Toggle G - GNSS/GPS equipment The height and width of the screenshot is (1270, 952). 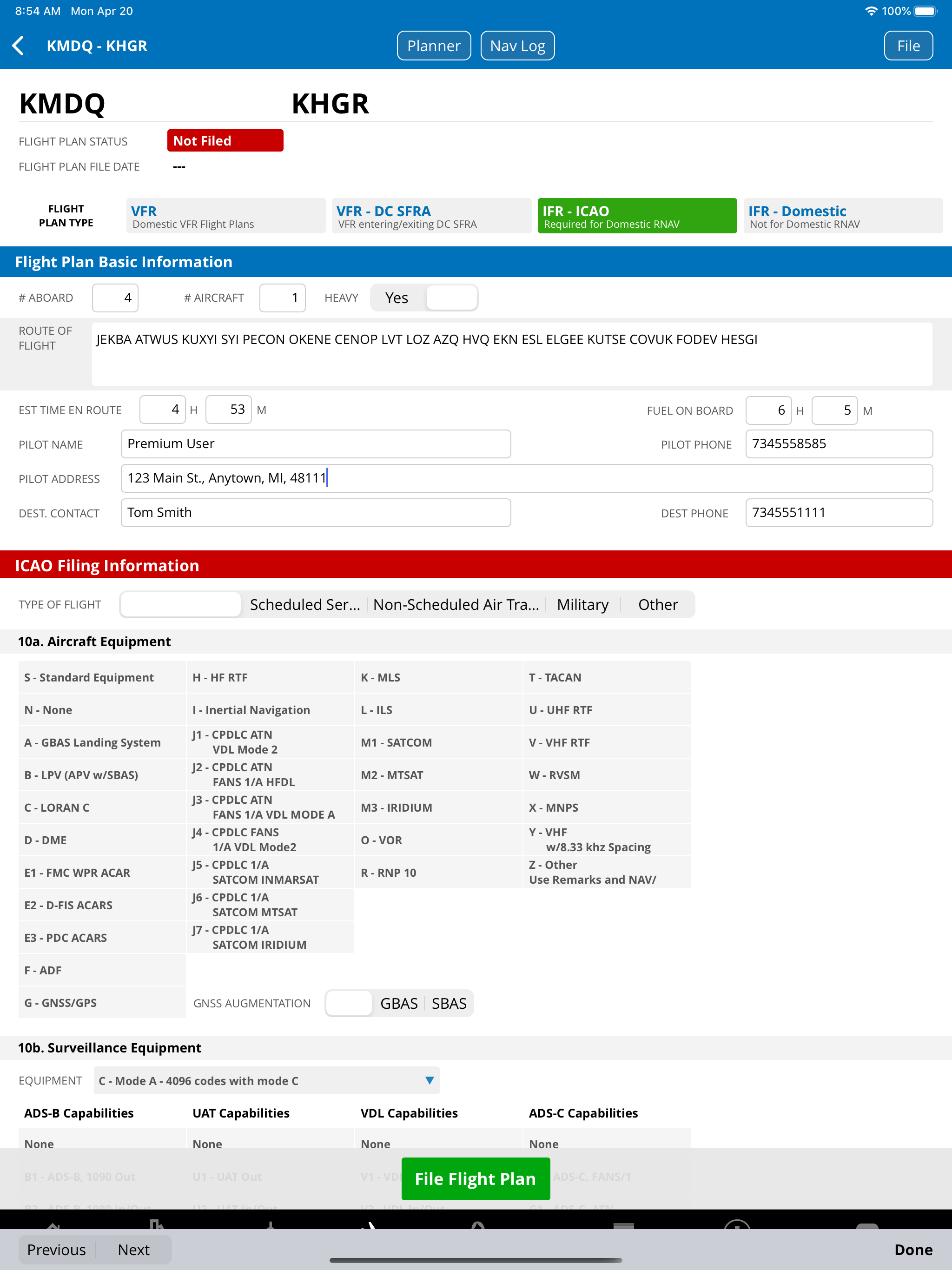(x=102, y=1002)
